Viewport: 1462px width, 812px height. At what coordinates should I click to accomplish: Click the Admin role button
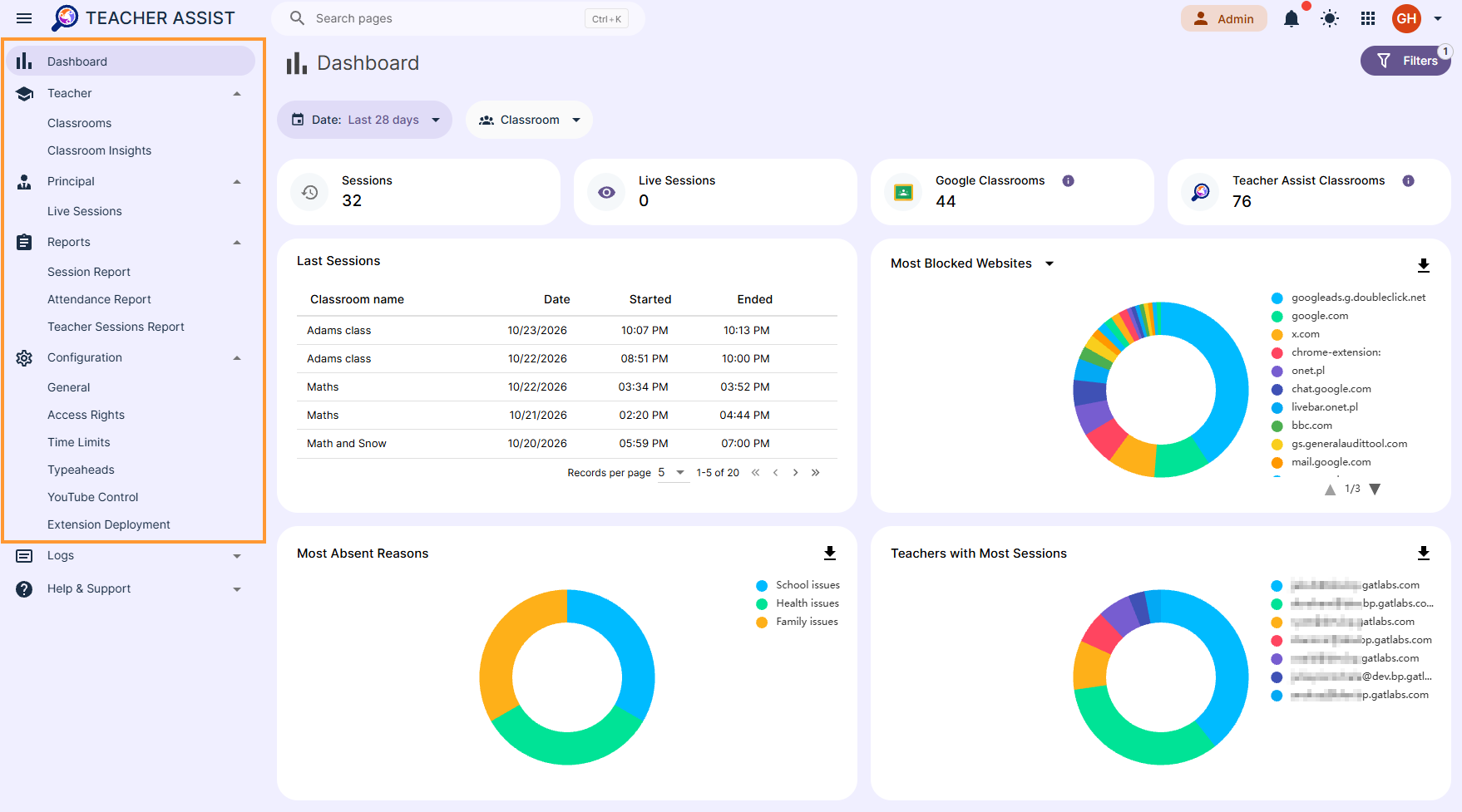(1224, 18)
